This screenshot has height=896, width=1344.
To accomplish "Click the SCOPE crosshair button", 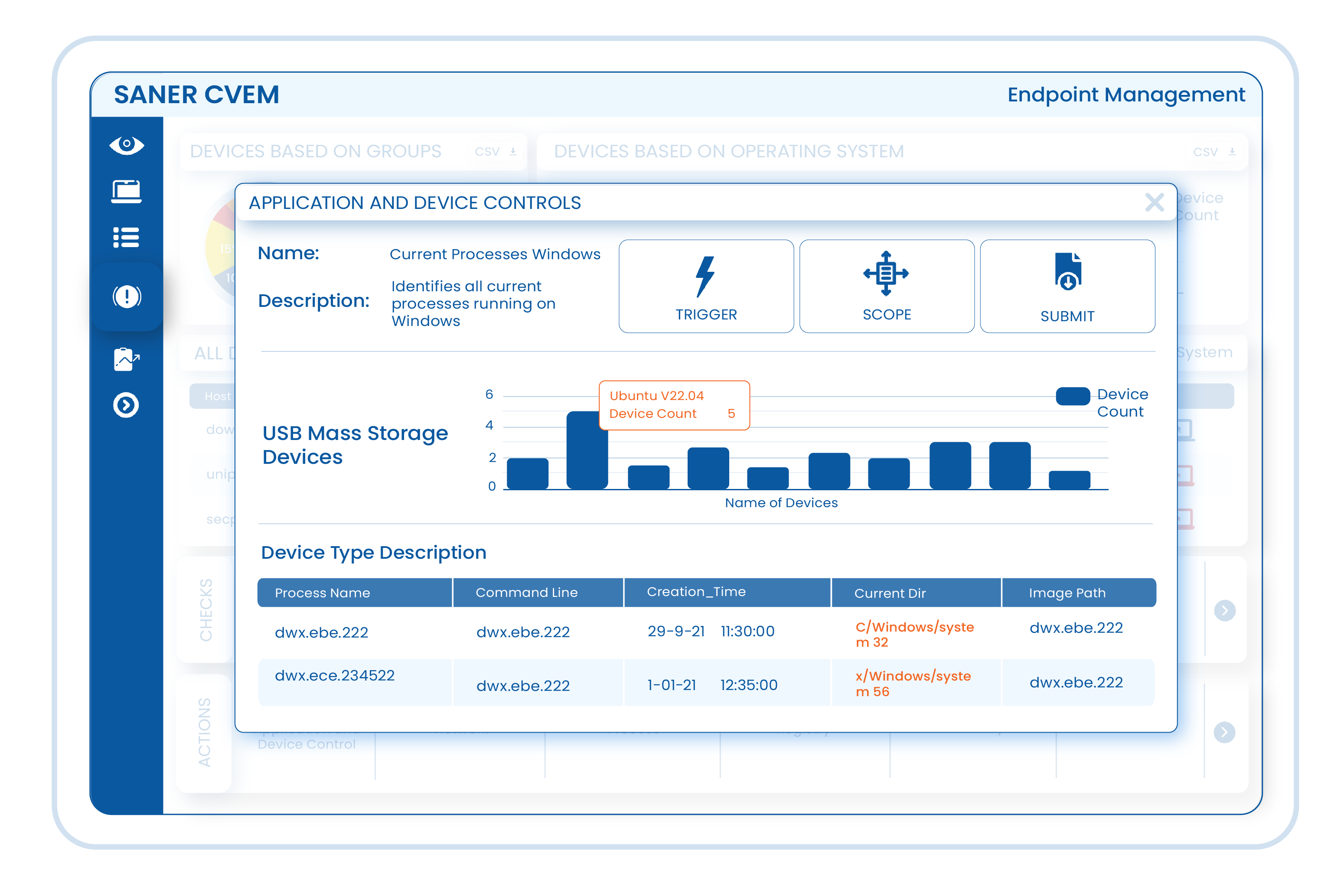I will 886,286.
